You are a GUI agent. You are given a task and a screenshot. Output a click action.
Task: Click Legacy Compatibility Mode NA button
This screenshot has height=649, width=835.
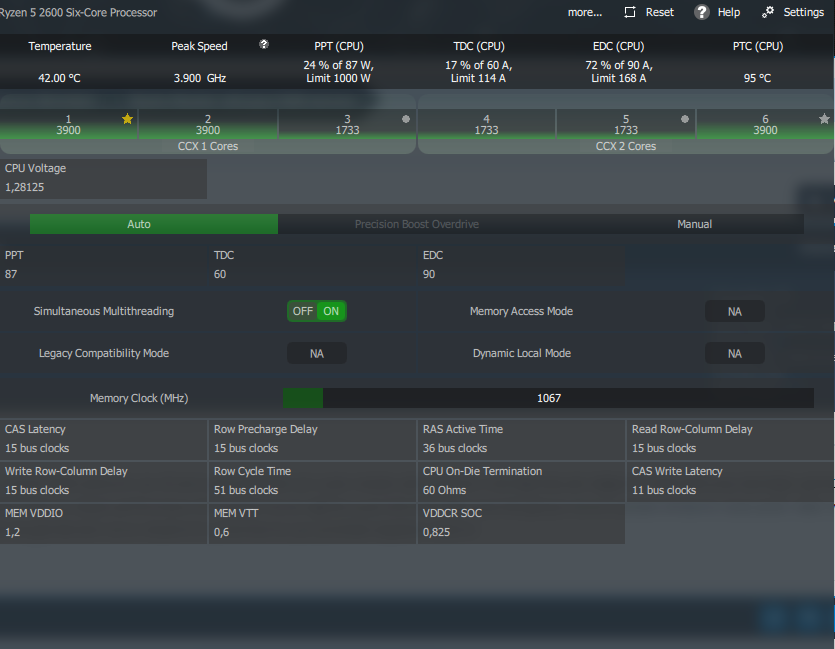tap(317, 354)
